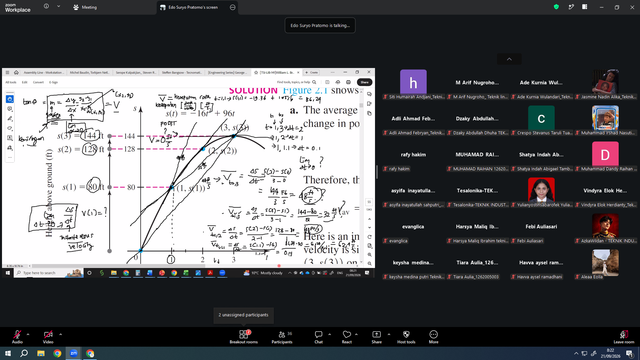This screenshot has height=360, width=640.
Task: Click asyifa inayatulla... participant name
Action: pyautogui.click(x=413, y=191)
